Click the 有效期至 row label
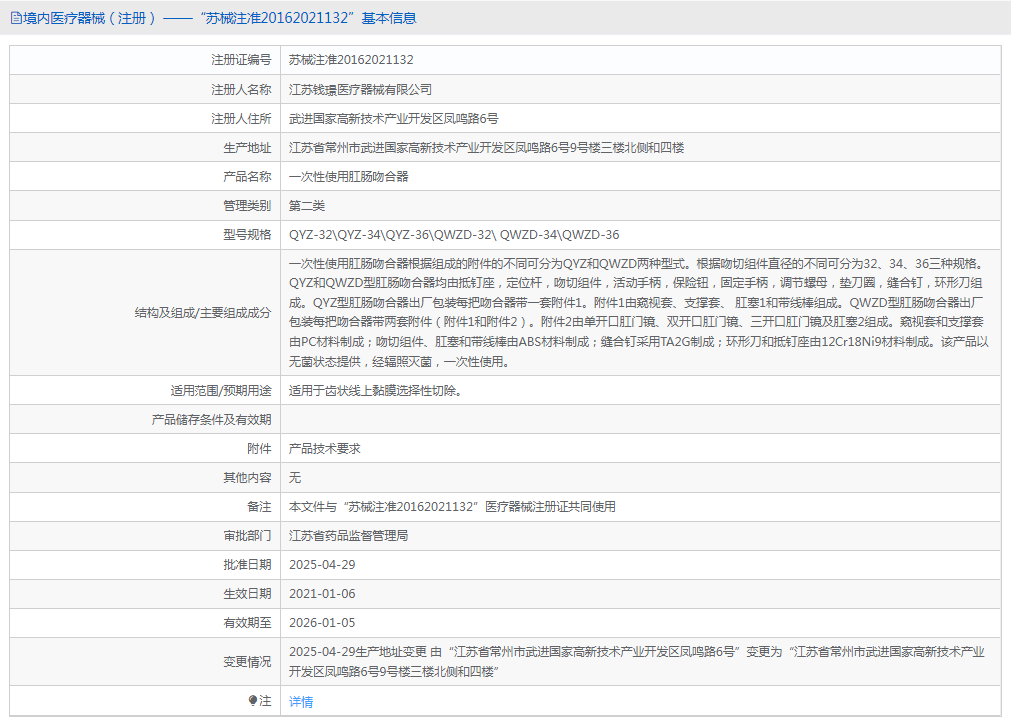The image size is (1011, 724). tap(247, 623)
